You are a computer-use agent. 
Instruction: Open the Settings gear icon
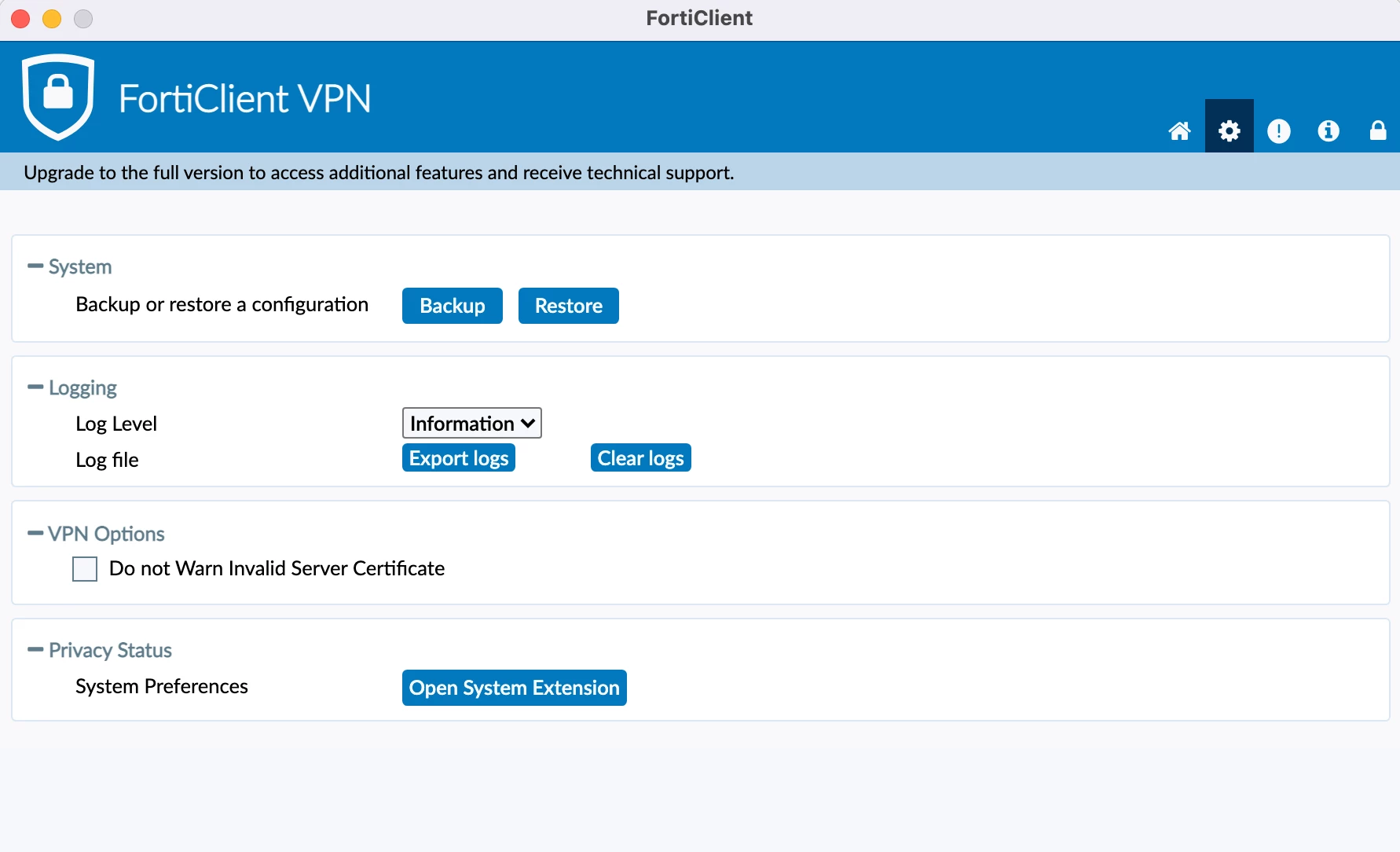[1229, 130]
